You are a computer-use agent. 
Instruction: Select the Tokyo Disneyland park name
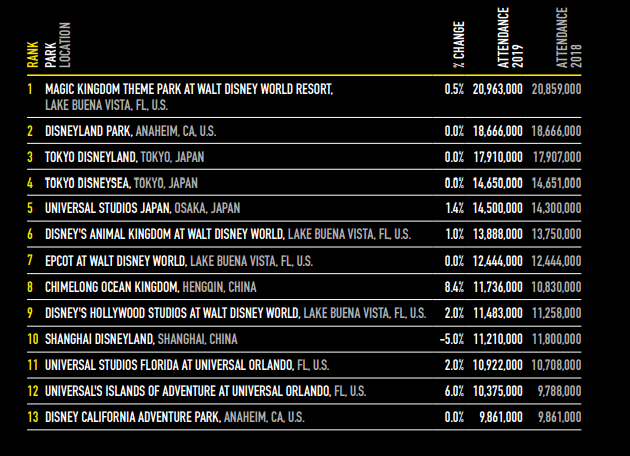(91, 157)
